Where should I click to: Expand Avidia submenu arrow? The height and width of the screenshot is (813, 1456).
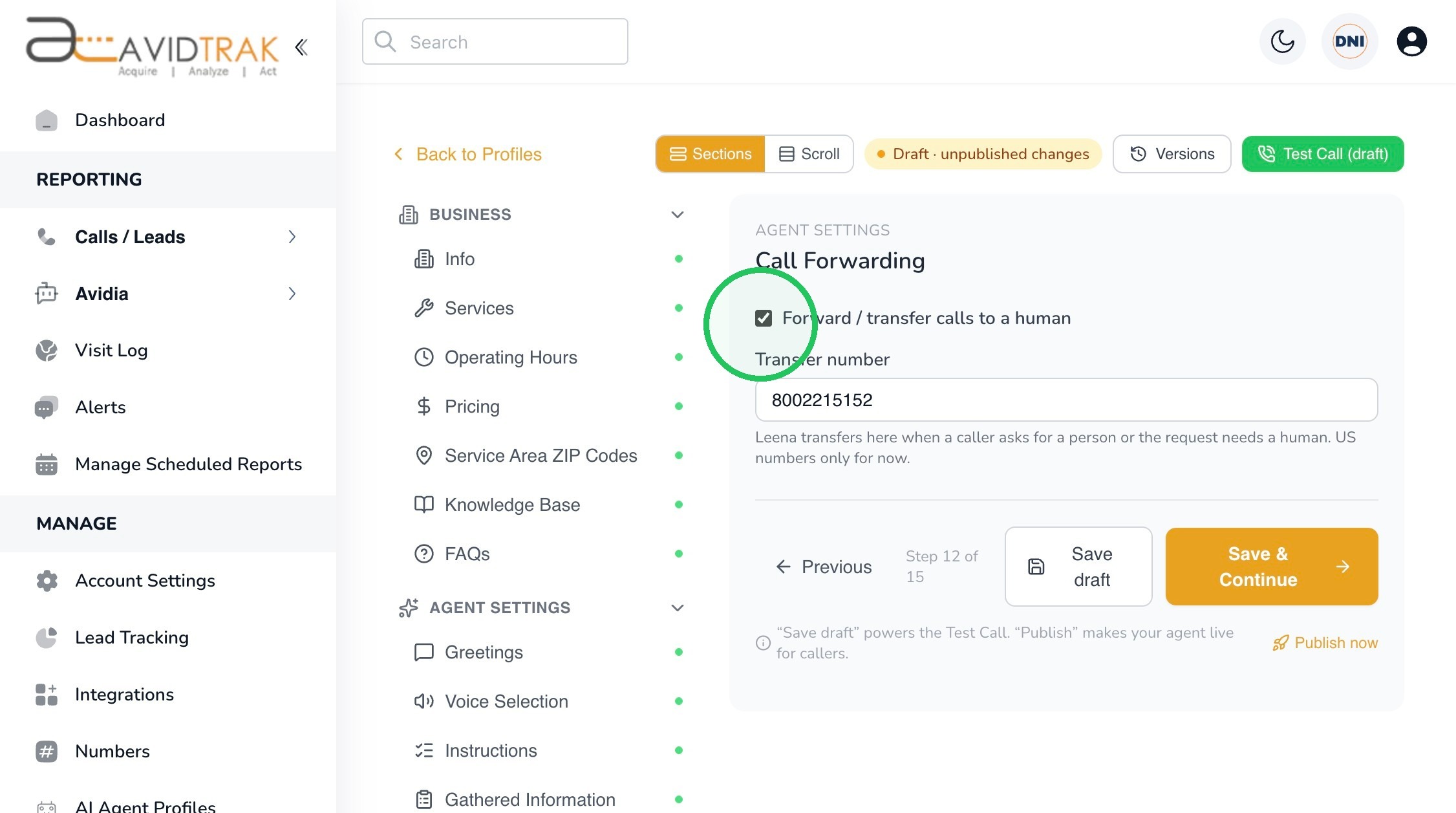[292, 294]
